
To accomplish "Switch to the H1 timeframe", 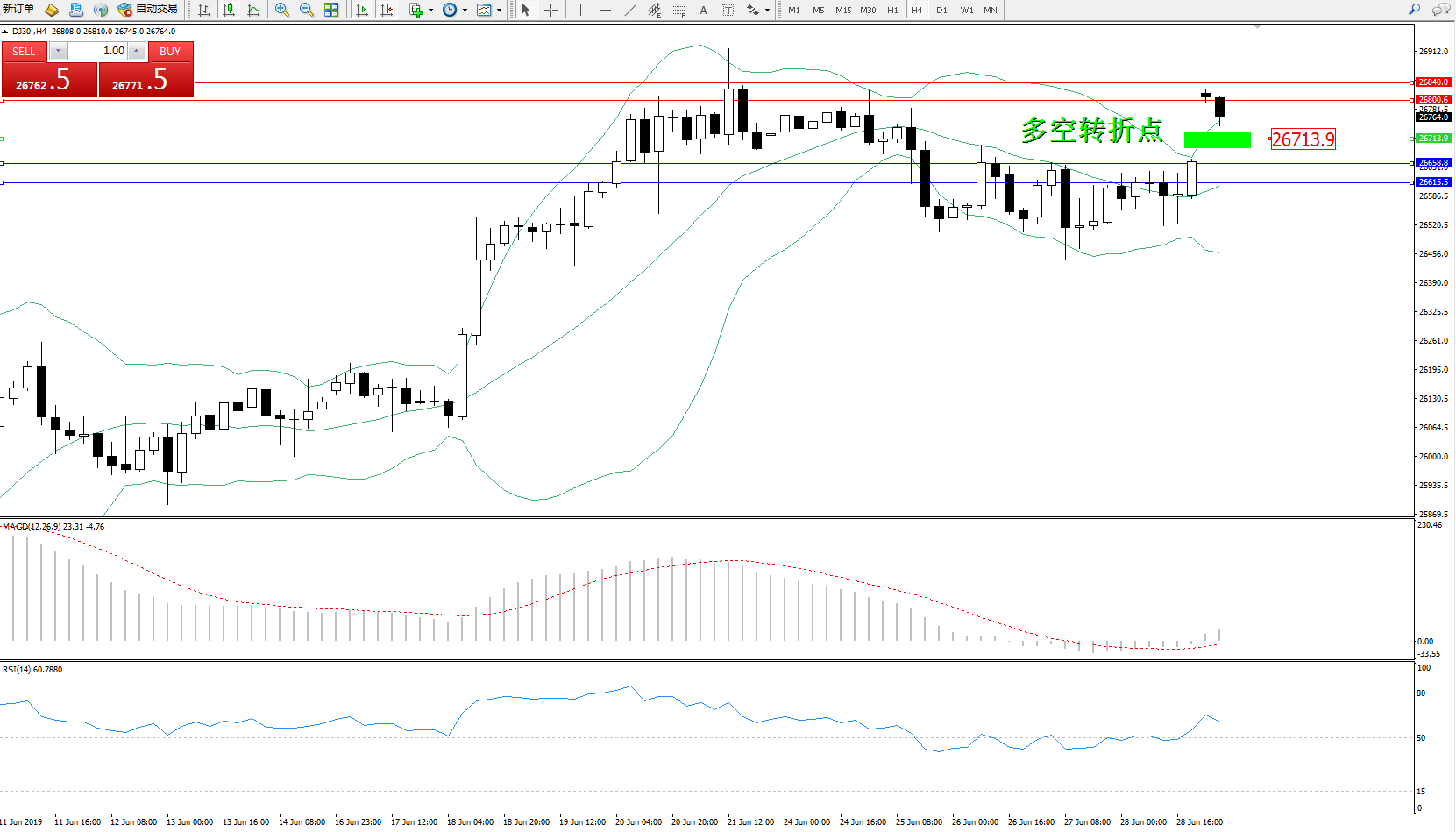I will pyautogui.click(x=892, y=10).
